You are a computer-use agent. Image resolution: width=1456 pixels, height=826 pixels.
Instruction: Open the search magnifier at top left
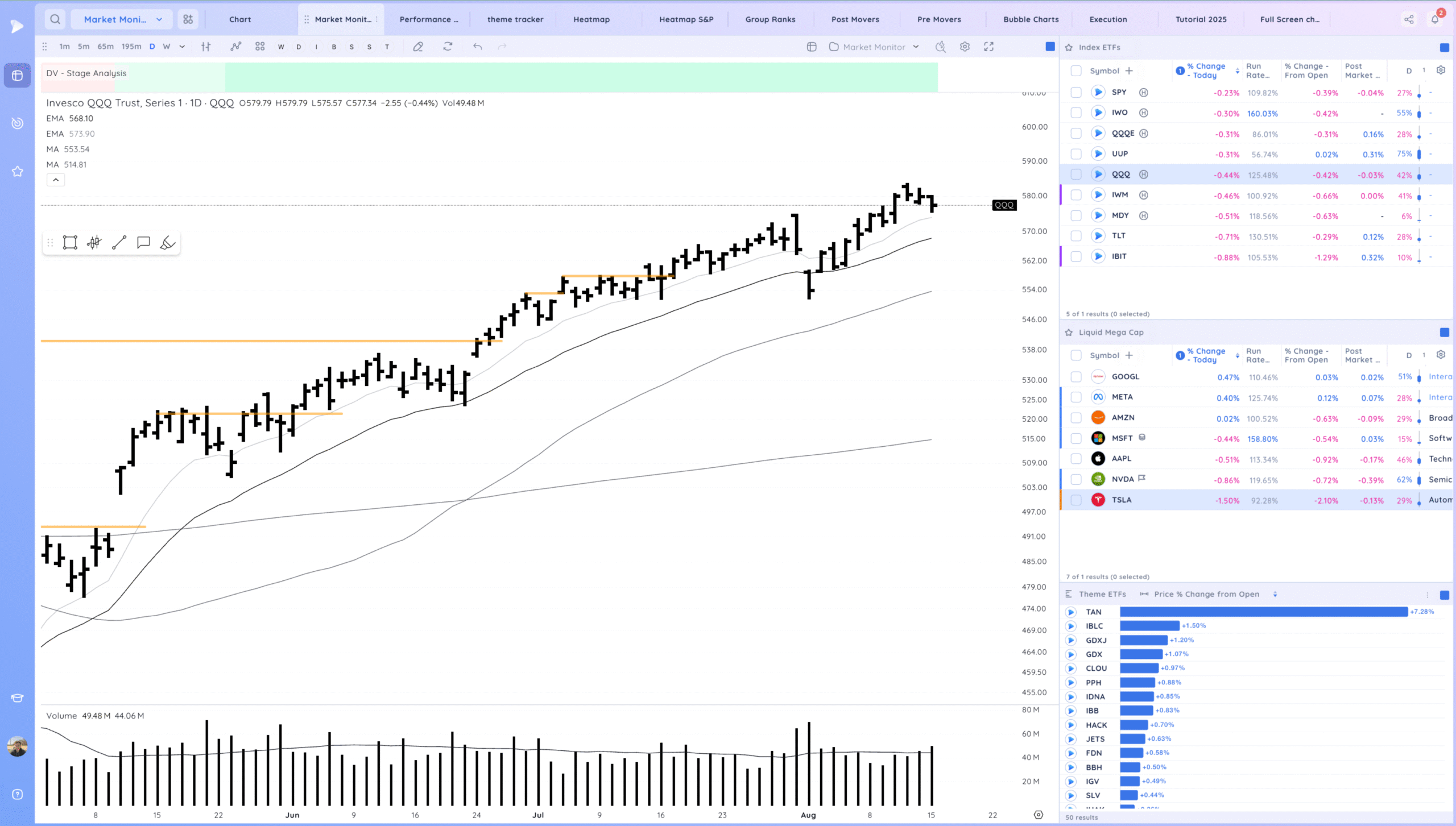point(55,19)
